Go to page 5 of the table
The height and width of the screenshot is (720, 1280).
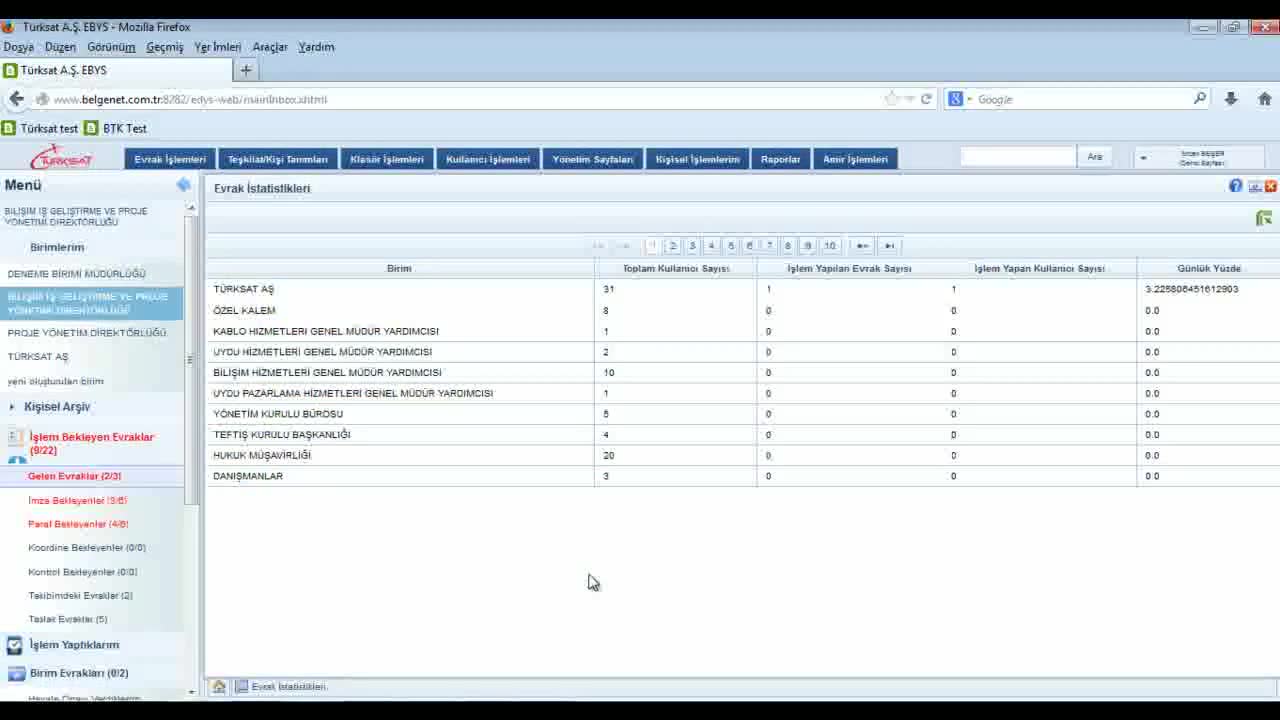[731, 246]
